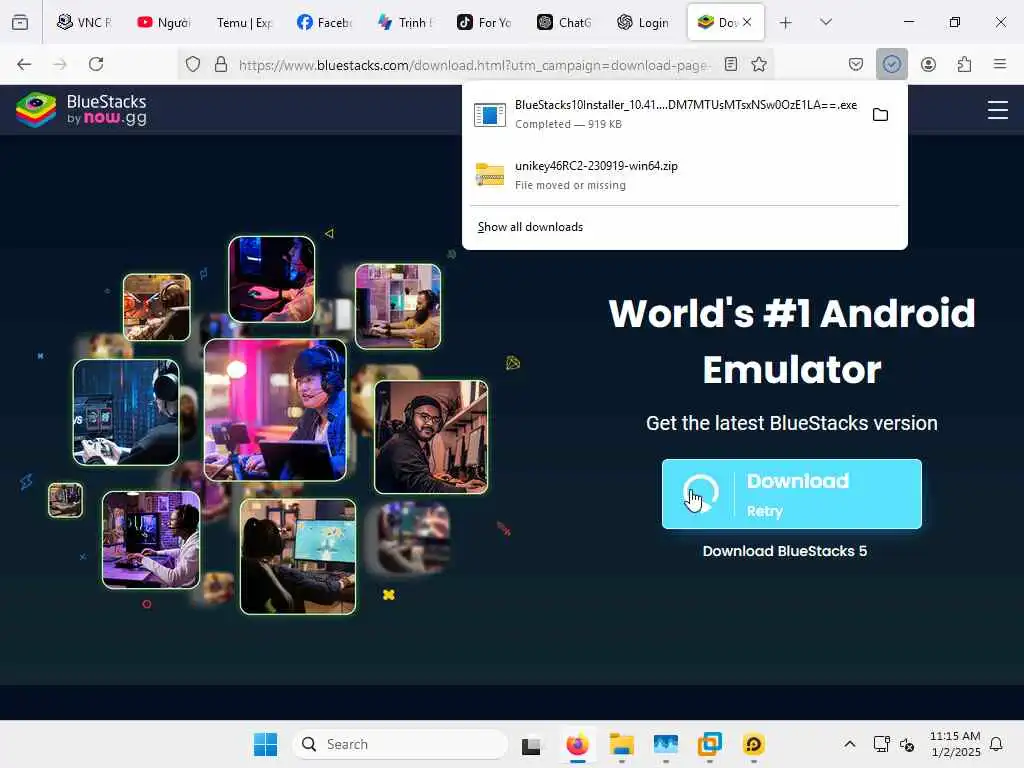Switch to the Temu tab
This screenshot has width=1024, height=768.
[244, 22]
